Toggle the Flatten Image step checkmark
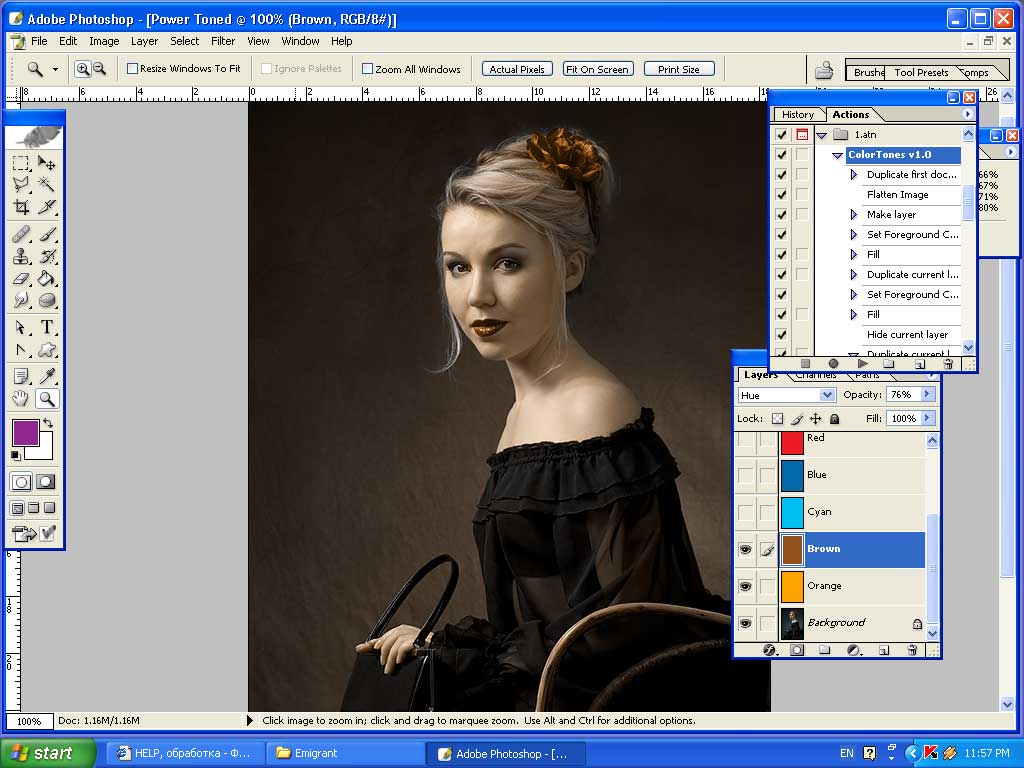1024x768 pixels. pos(781,195)
